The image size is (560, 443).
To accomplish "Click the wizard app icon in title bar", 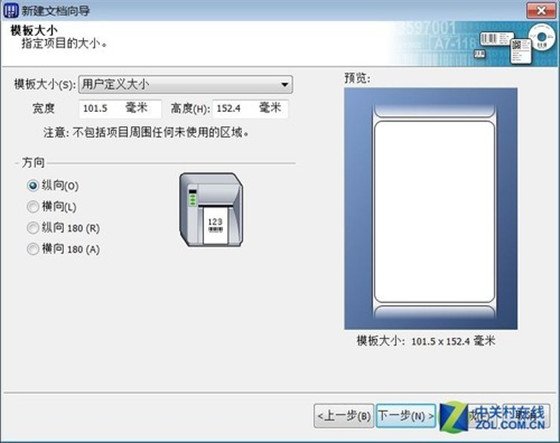I will tap(11, 10).
